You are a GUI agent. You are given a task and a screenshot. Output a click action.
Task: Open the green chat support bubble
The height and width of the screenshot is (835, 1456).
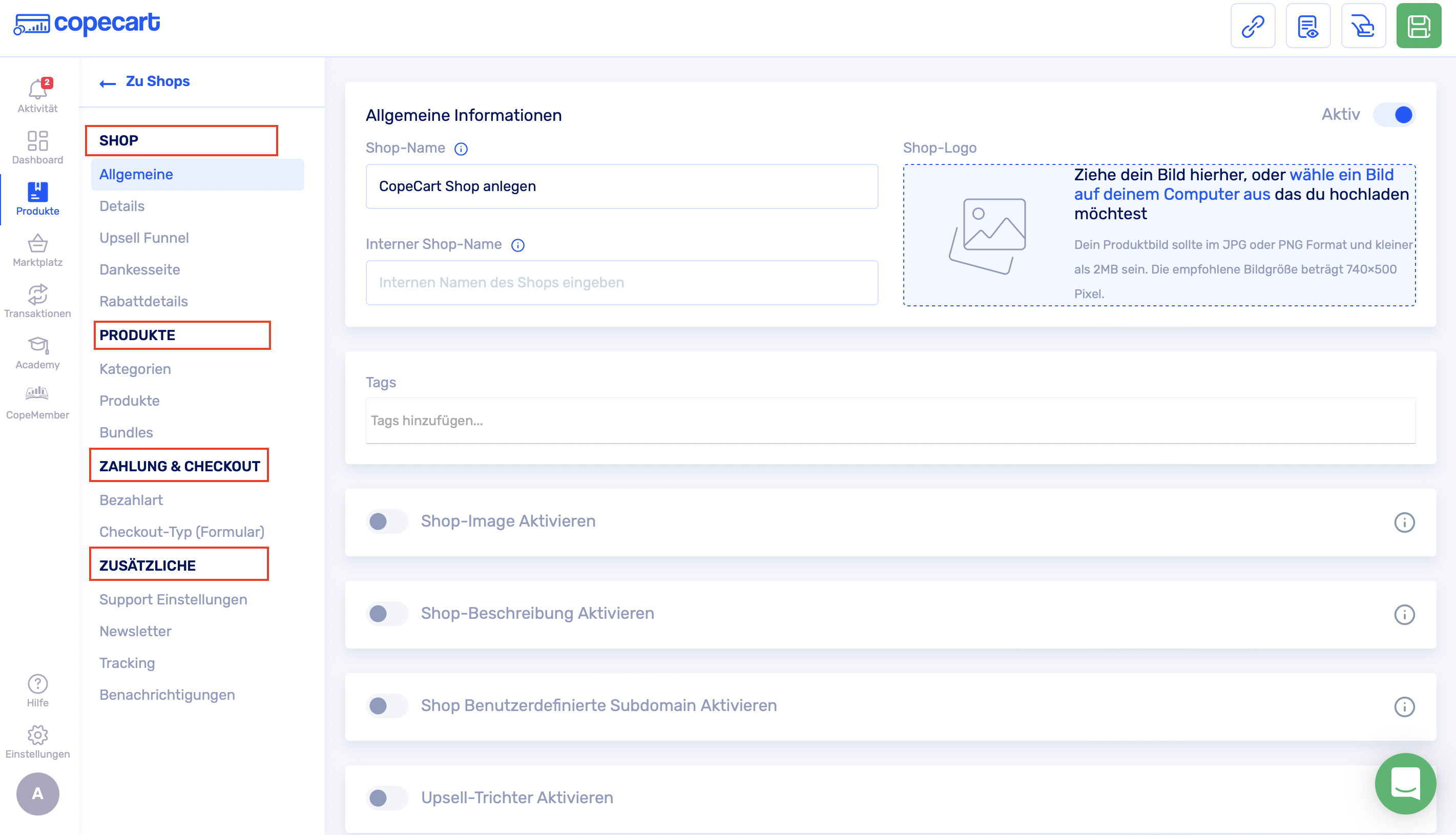(x=1405, y=783)
